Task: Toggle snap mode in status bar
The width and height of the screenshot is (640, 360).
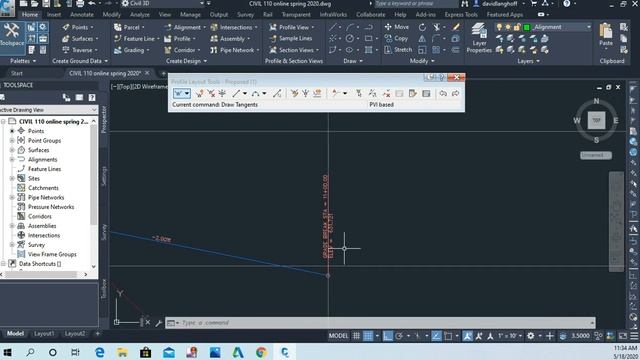Action: pyautogui.click(x=368, y=336)
